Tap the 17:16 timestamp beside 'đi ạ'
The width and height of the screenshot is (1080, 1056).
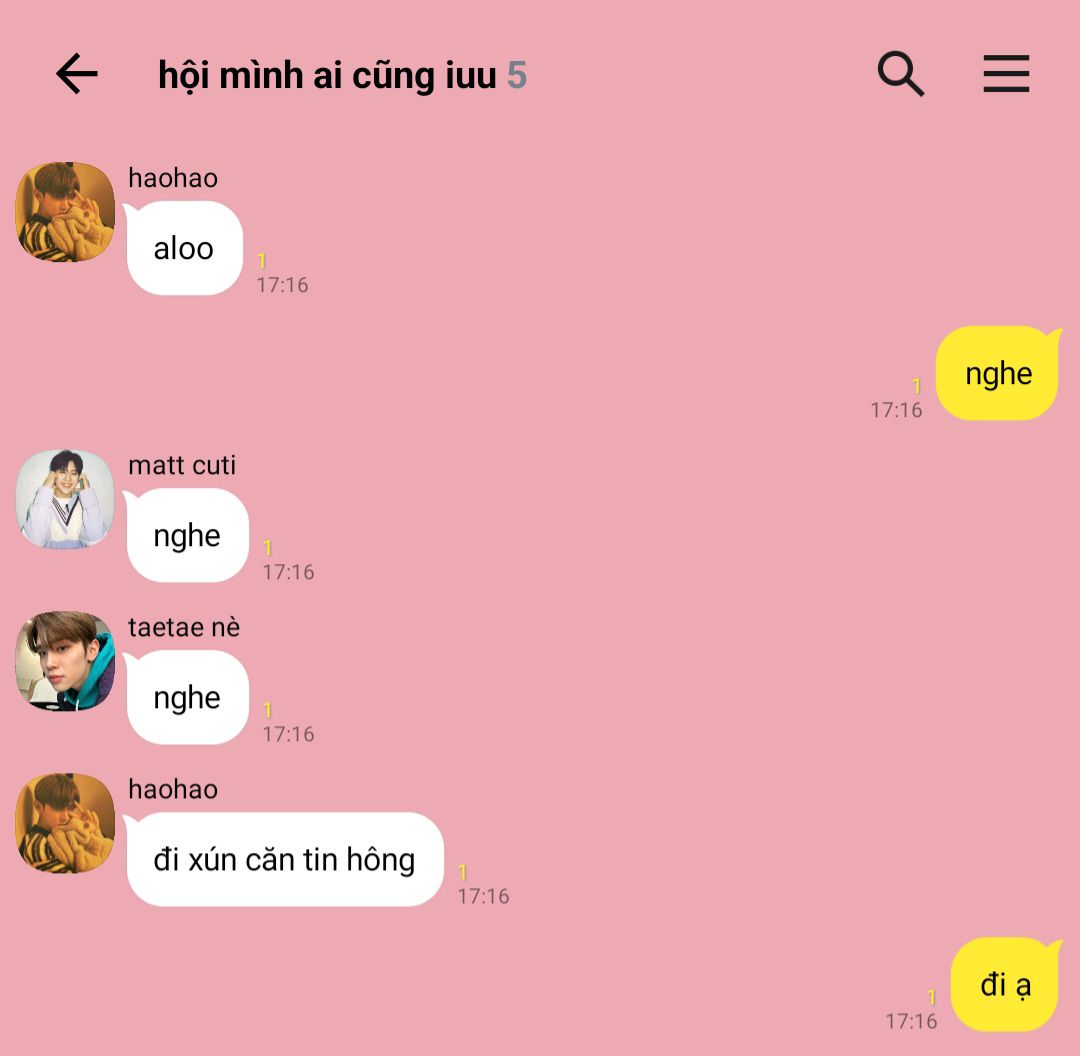click(911, 1021)
